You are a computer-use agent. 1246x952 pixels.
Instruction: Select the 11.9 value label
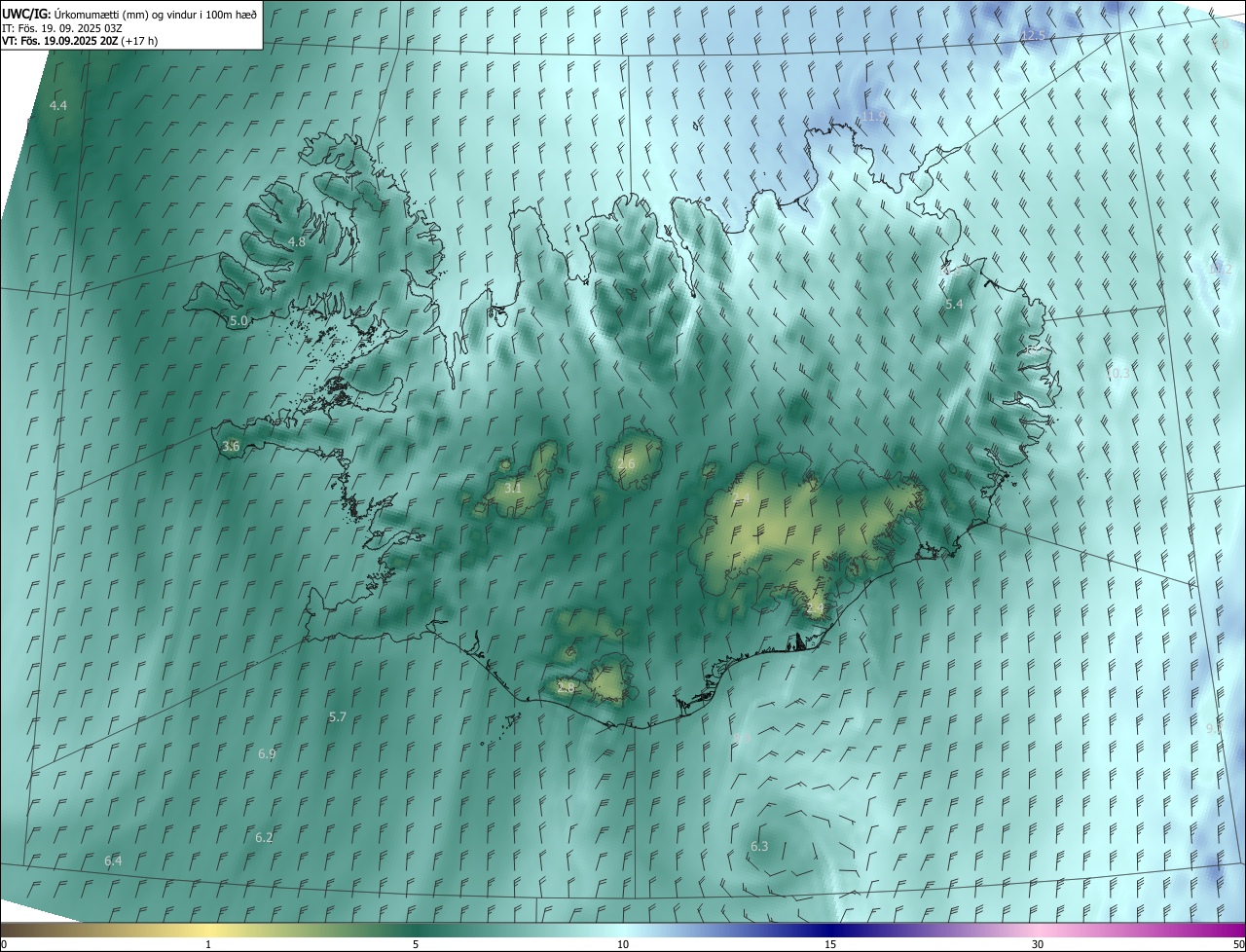pos(873,117)
